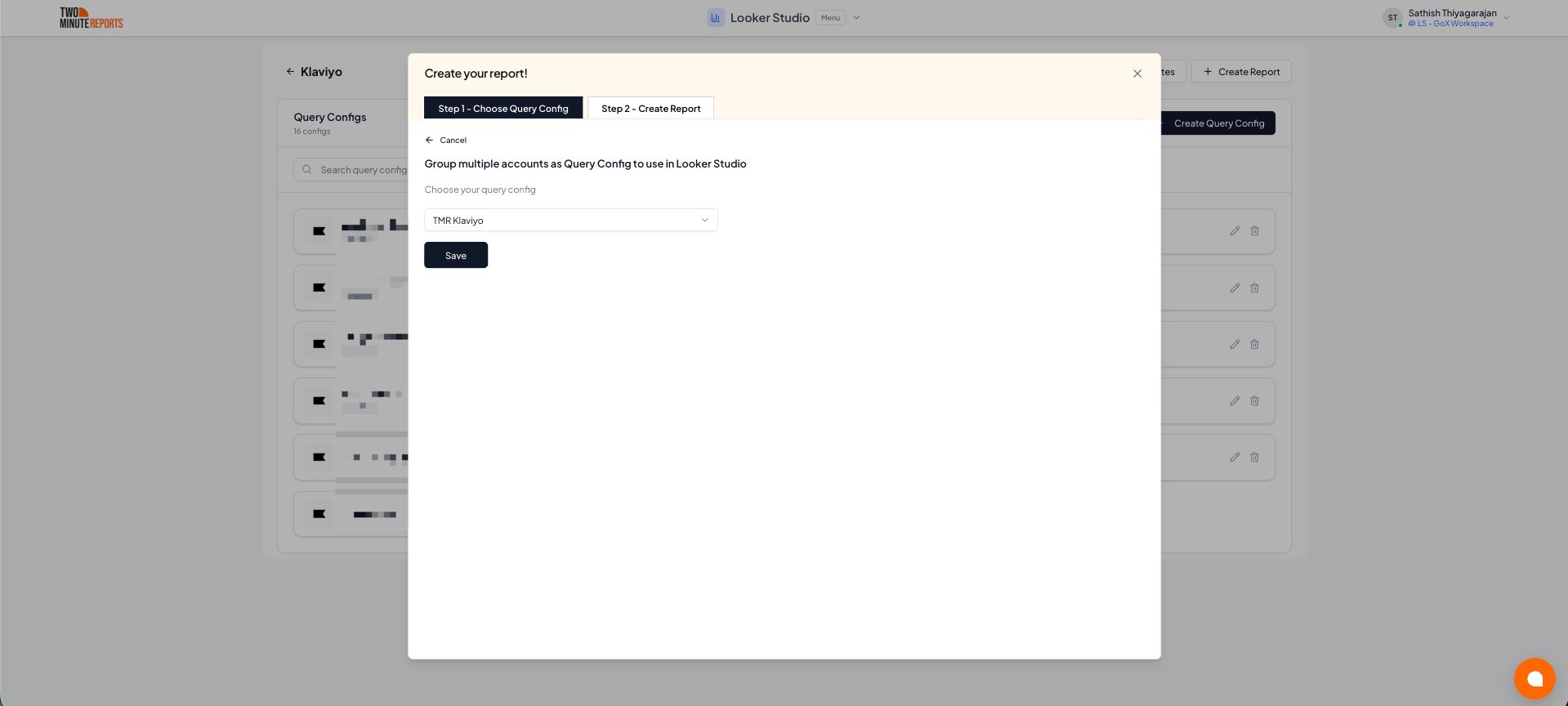Delete the fourth query config row
This screenshot has height=706, width=1568.
1254,400
